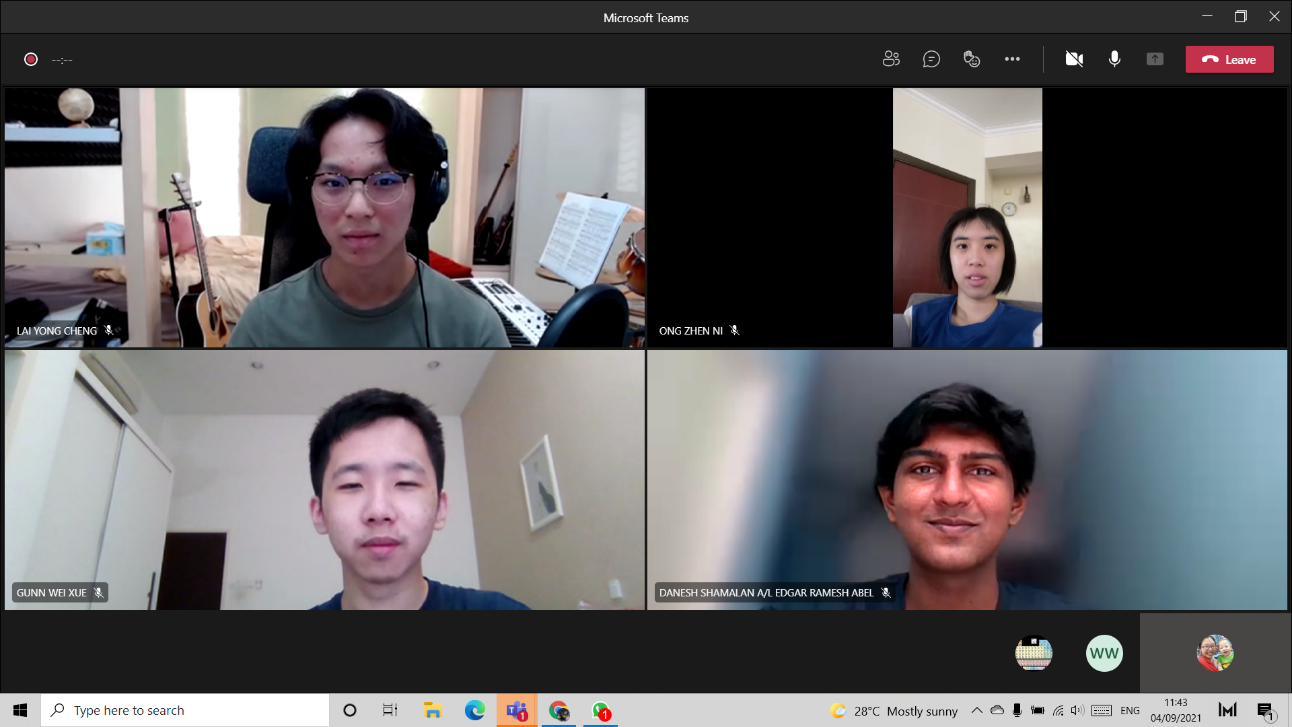This screenshot has height=727, width=1292.
Task: Click the red recording indicator
Action: coord(31,59)
